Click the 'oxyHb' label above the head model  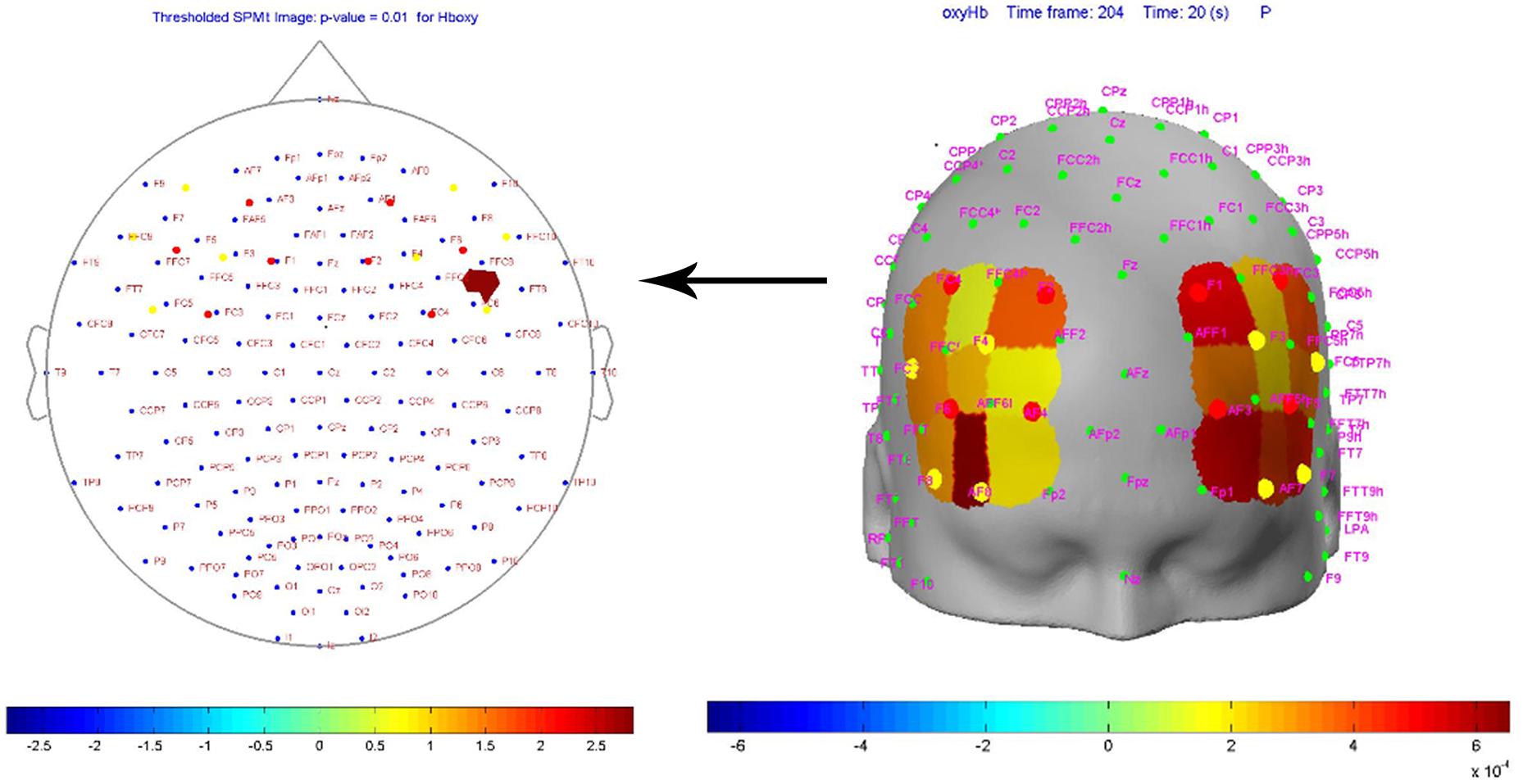point(965,12)
